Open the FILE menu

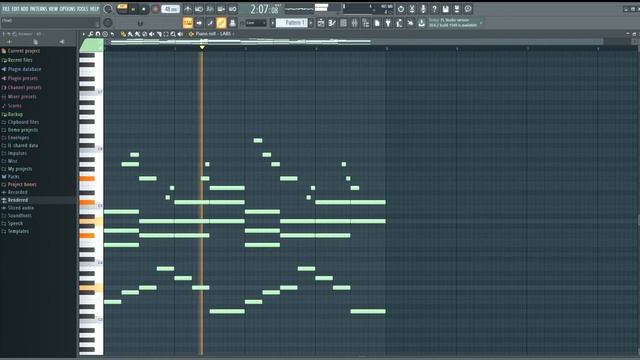click(x=6, y=9)
